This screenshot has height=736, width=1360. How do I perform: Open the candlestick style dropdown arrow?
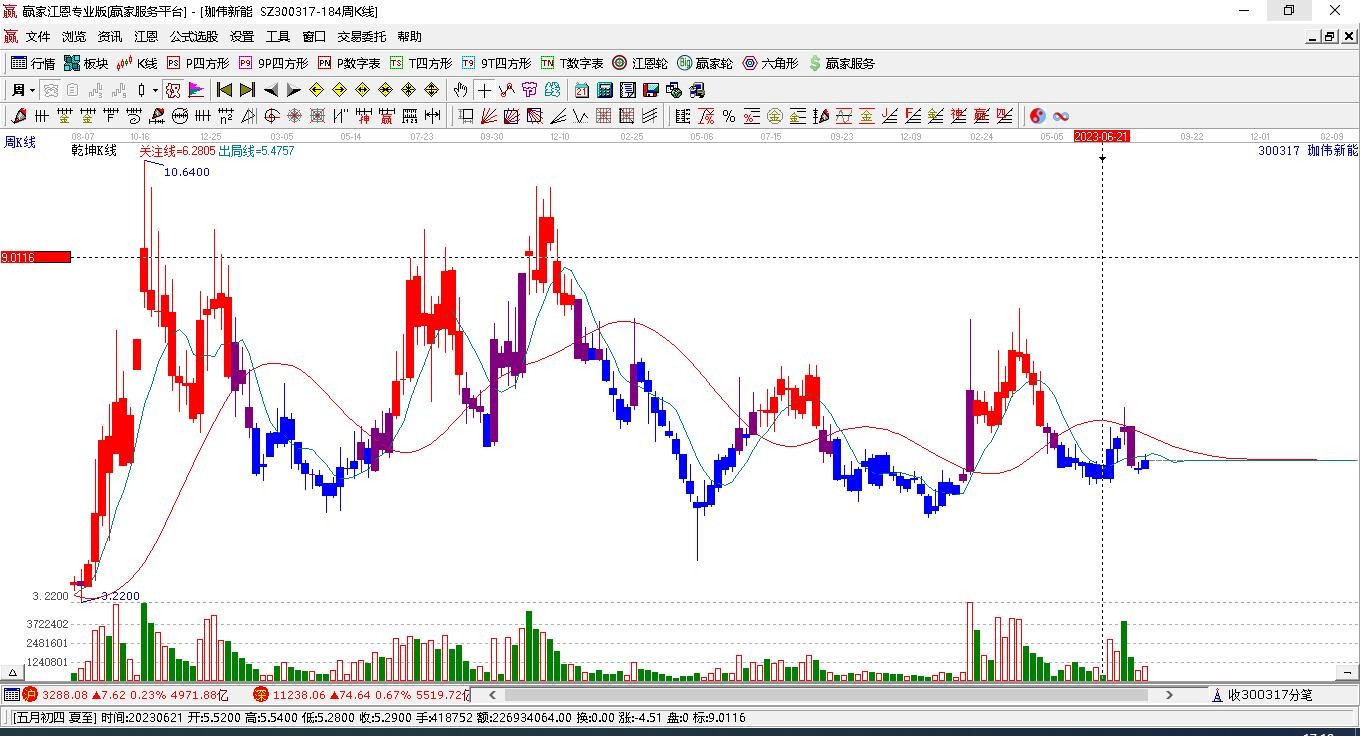tap(155, 90)
